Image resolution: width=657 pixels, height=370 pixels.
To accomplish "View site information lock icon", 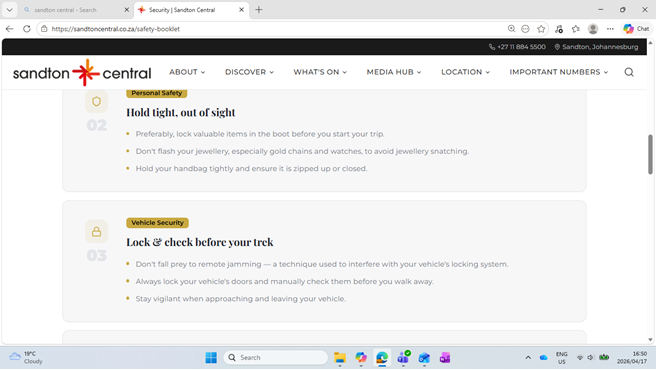I will click(x=44, y=29).
